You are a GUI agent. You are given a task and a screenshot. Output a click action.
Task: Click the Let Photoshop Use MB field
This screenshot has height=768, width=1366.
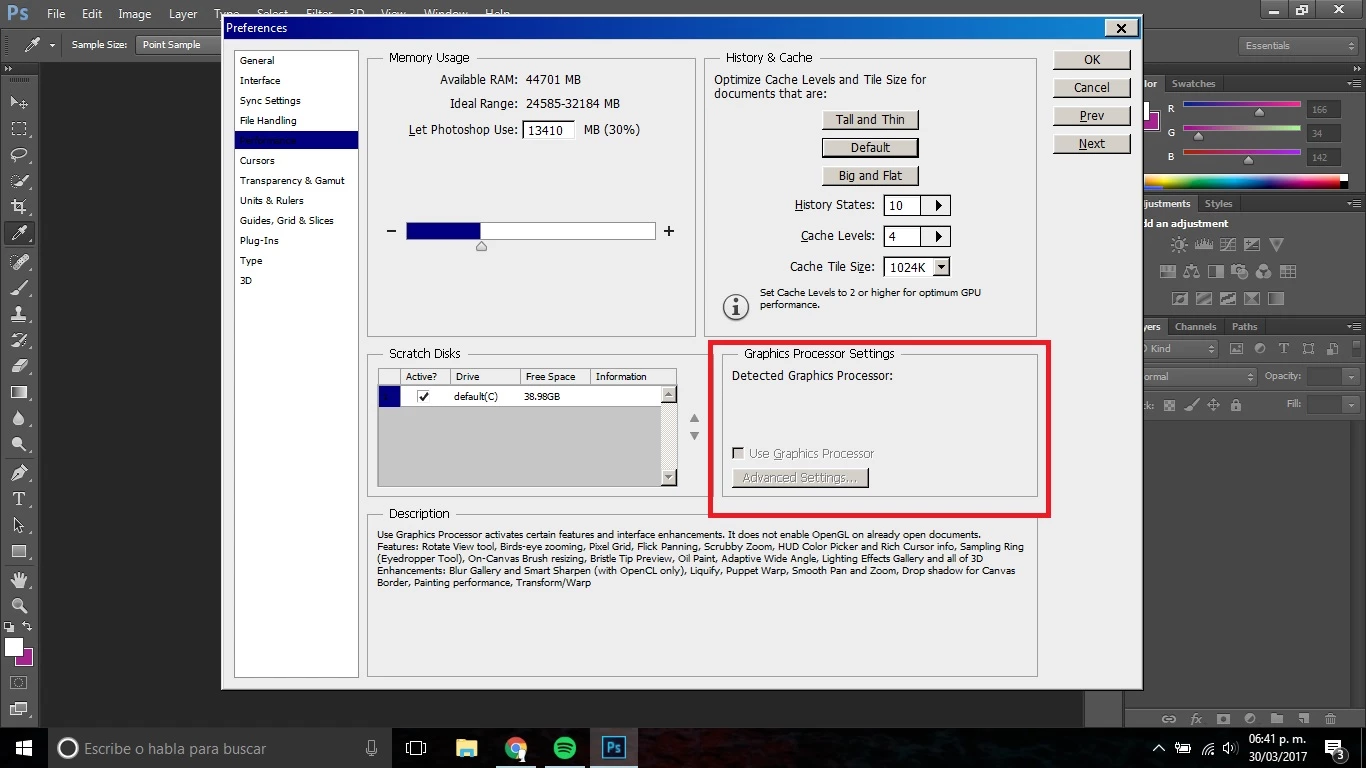(549, 130)
